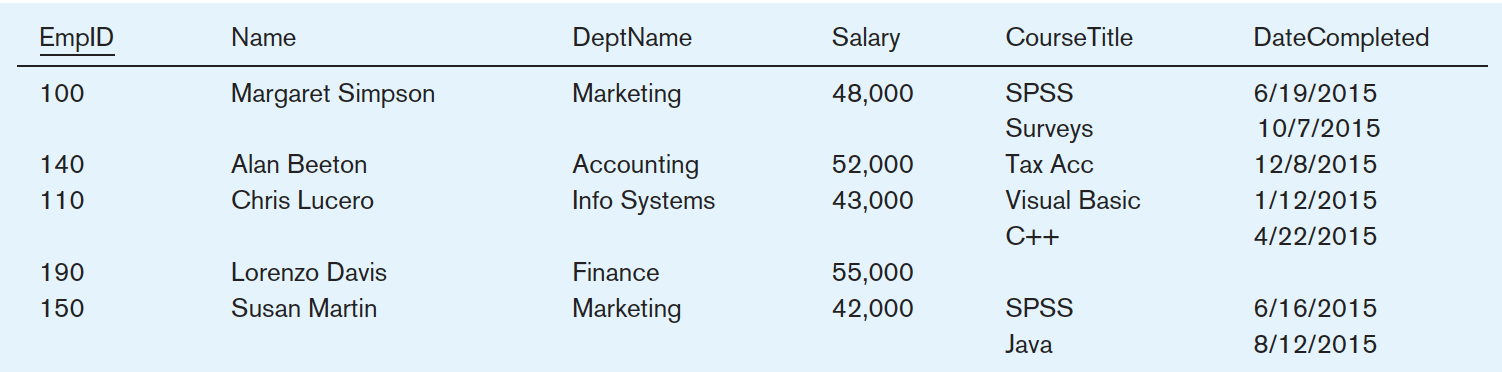Click the Margaret Simpson name cell

(x=333, y=95)
